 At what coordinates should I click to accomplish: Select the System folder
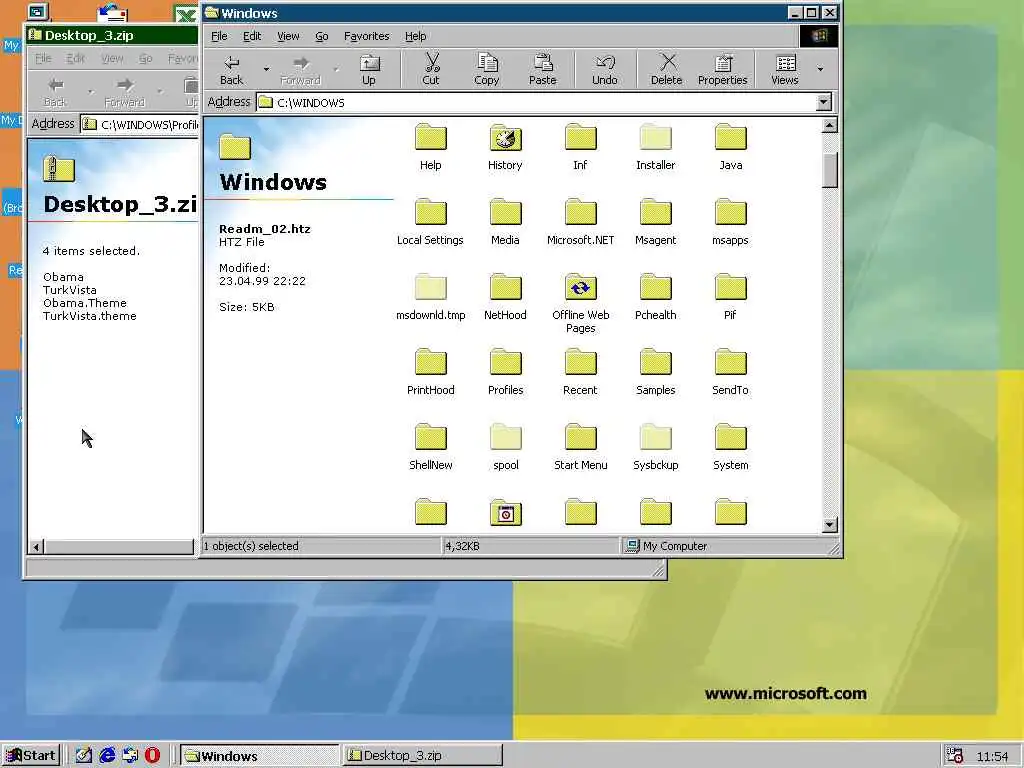pos(730,447)
